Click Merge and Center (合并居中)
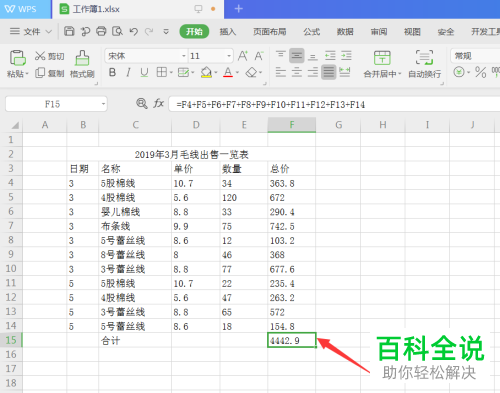This screenshot has width=500, height=393. click(x=382, y=64)
